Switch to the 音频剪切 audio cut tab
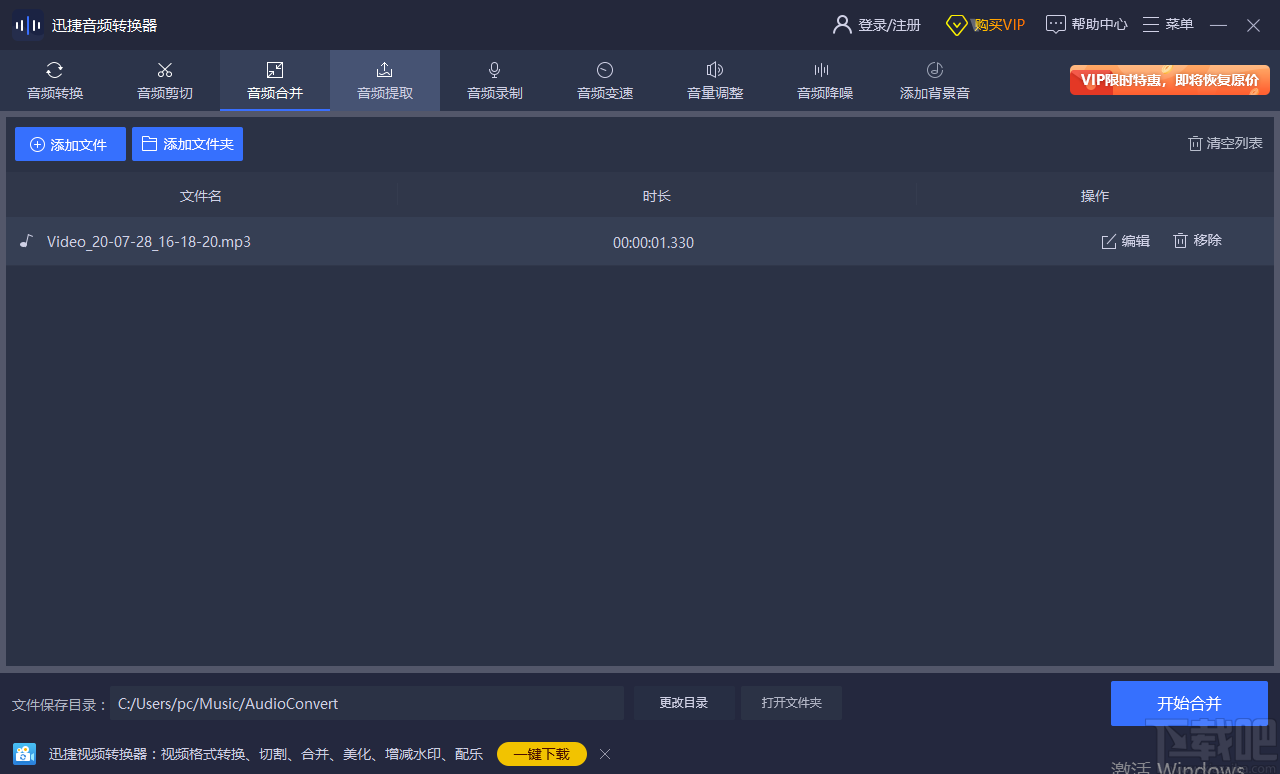Screen dimensions: 1280x774 tap(165, 81)
